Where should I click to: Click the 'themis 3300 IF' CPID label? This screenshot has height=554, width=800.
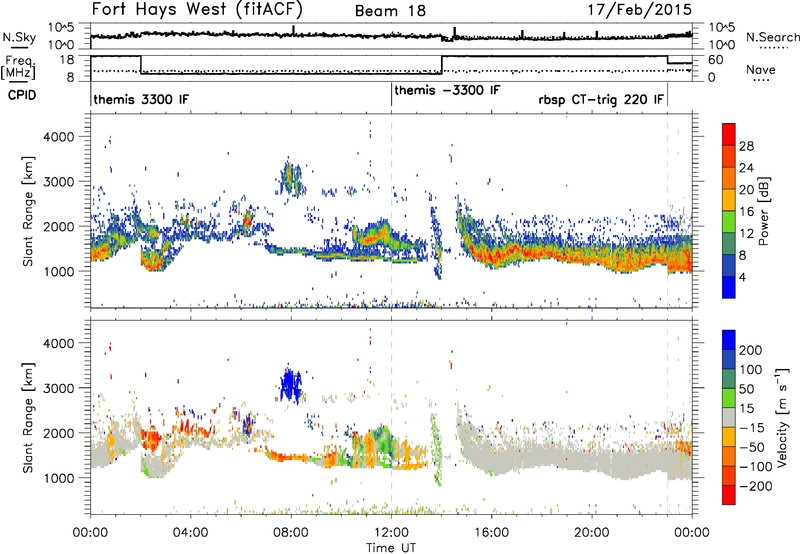pos(140,100)
